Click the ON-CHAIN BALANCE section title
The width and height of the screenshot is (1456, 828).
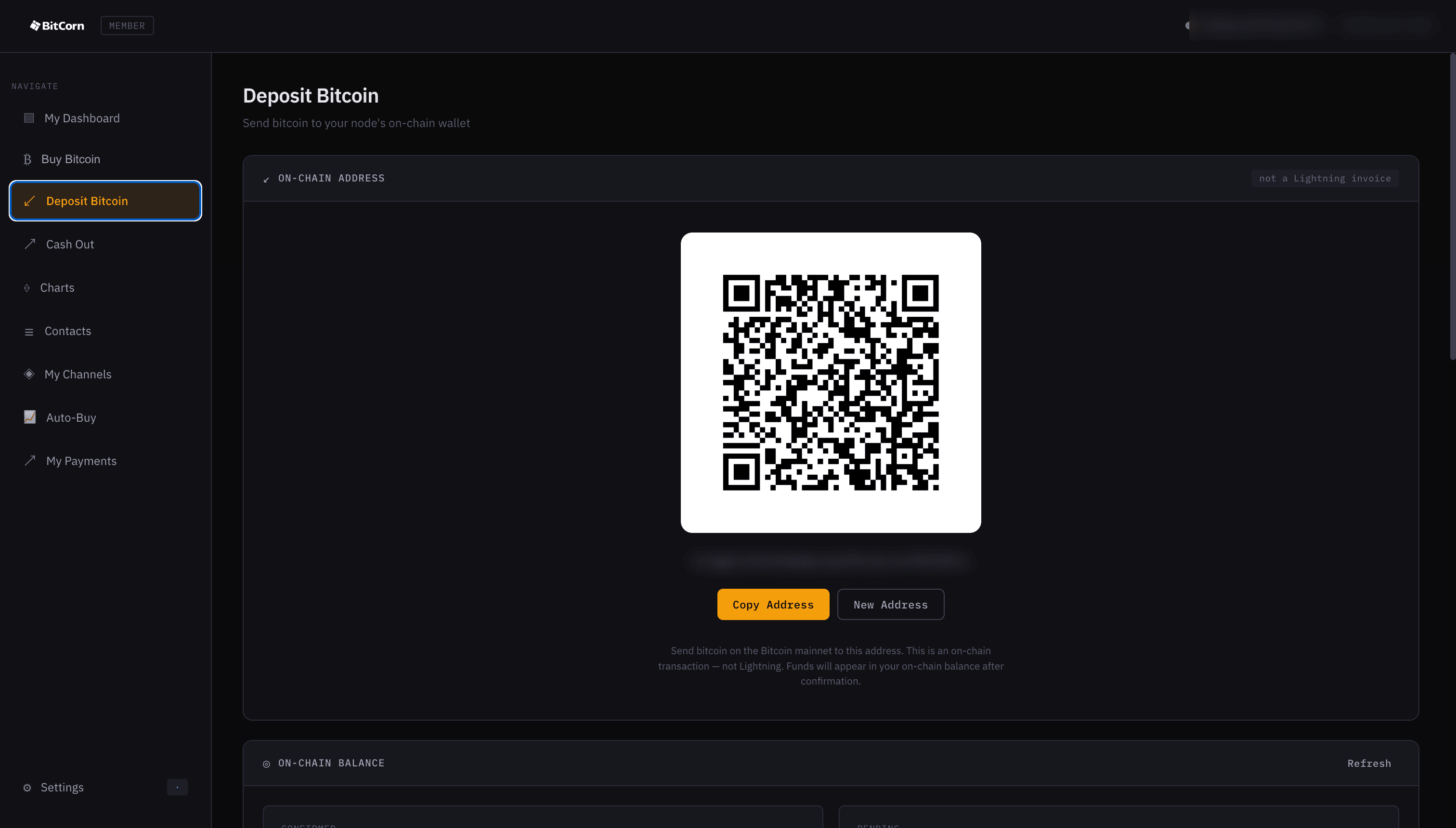pyautogui.click(x=331, y=763)
